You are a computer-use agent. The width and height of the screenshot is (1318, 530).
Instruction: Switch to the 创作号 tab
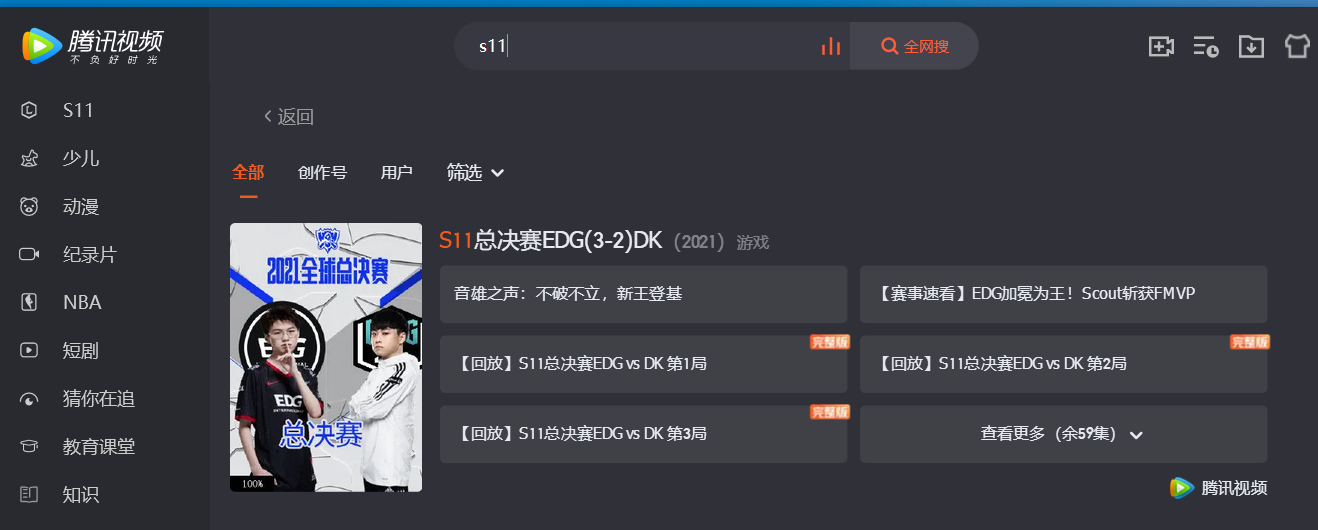coord(322,173)
